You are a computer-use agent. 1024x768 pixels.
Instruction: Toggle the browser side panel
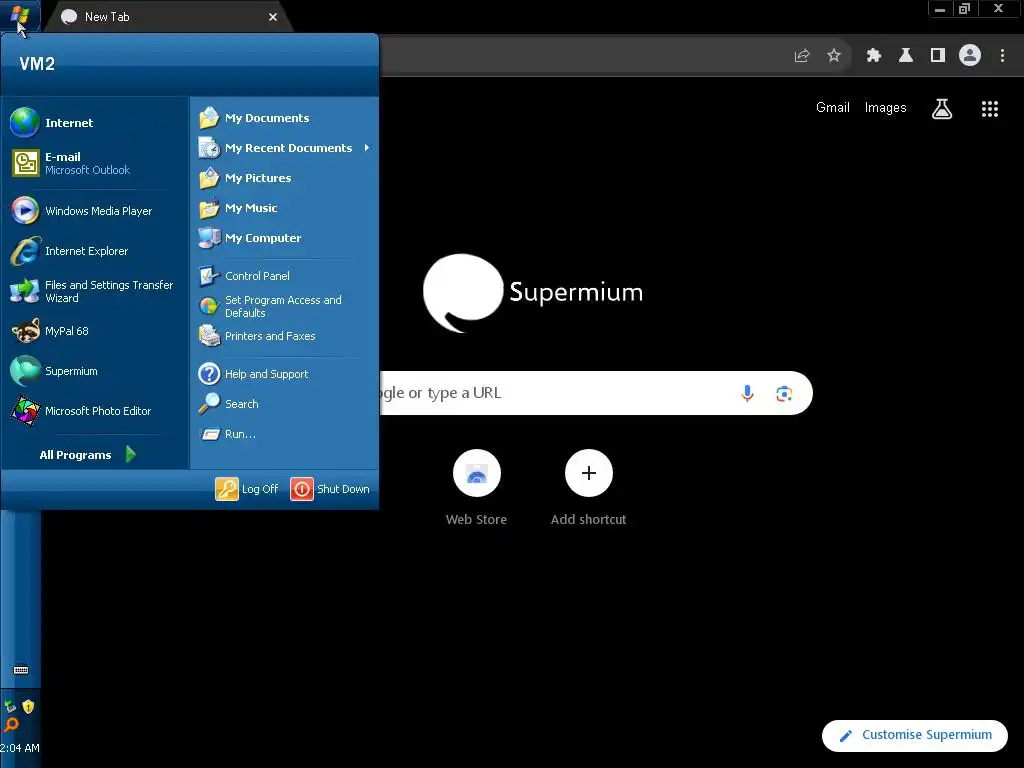tap(938, 56)
